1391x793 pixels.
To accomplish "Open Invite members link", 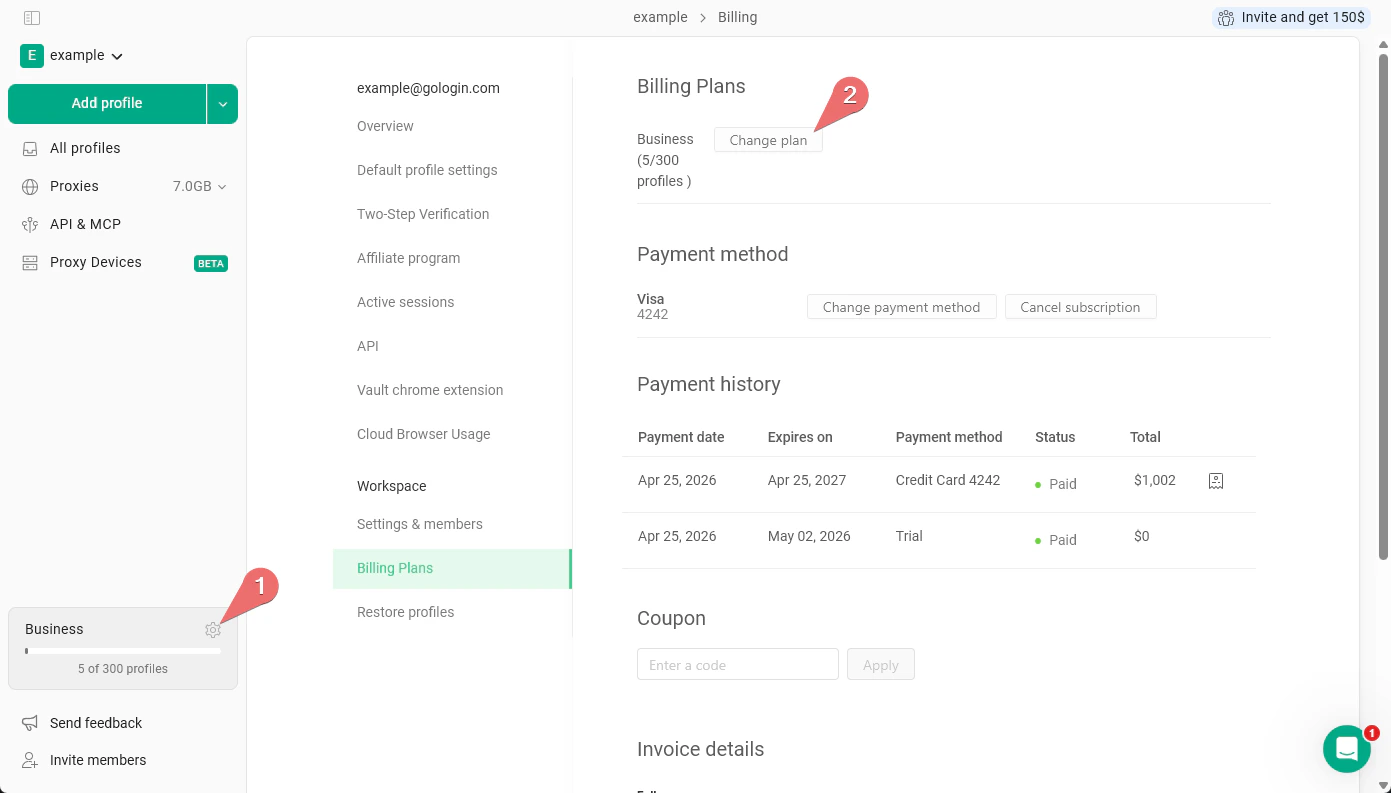I will [x=98, y=760].
